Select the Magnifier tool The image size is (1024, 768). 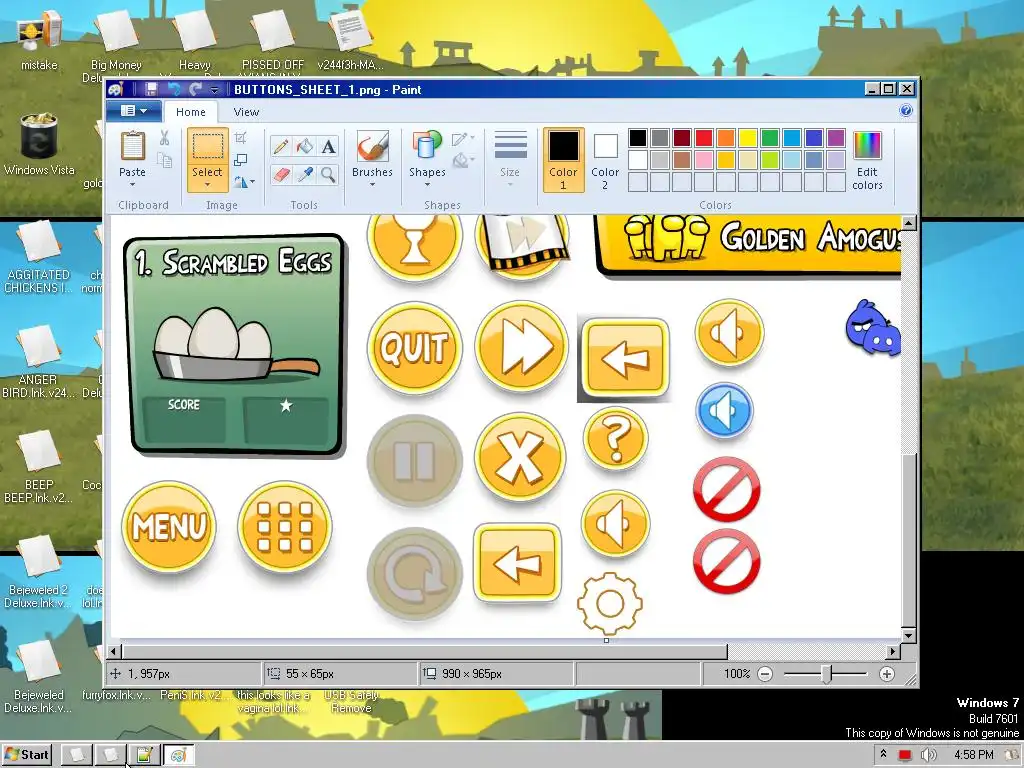pyautogui.click(x=328, y=174)
